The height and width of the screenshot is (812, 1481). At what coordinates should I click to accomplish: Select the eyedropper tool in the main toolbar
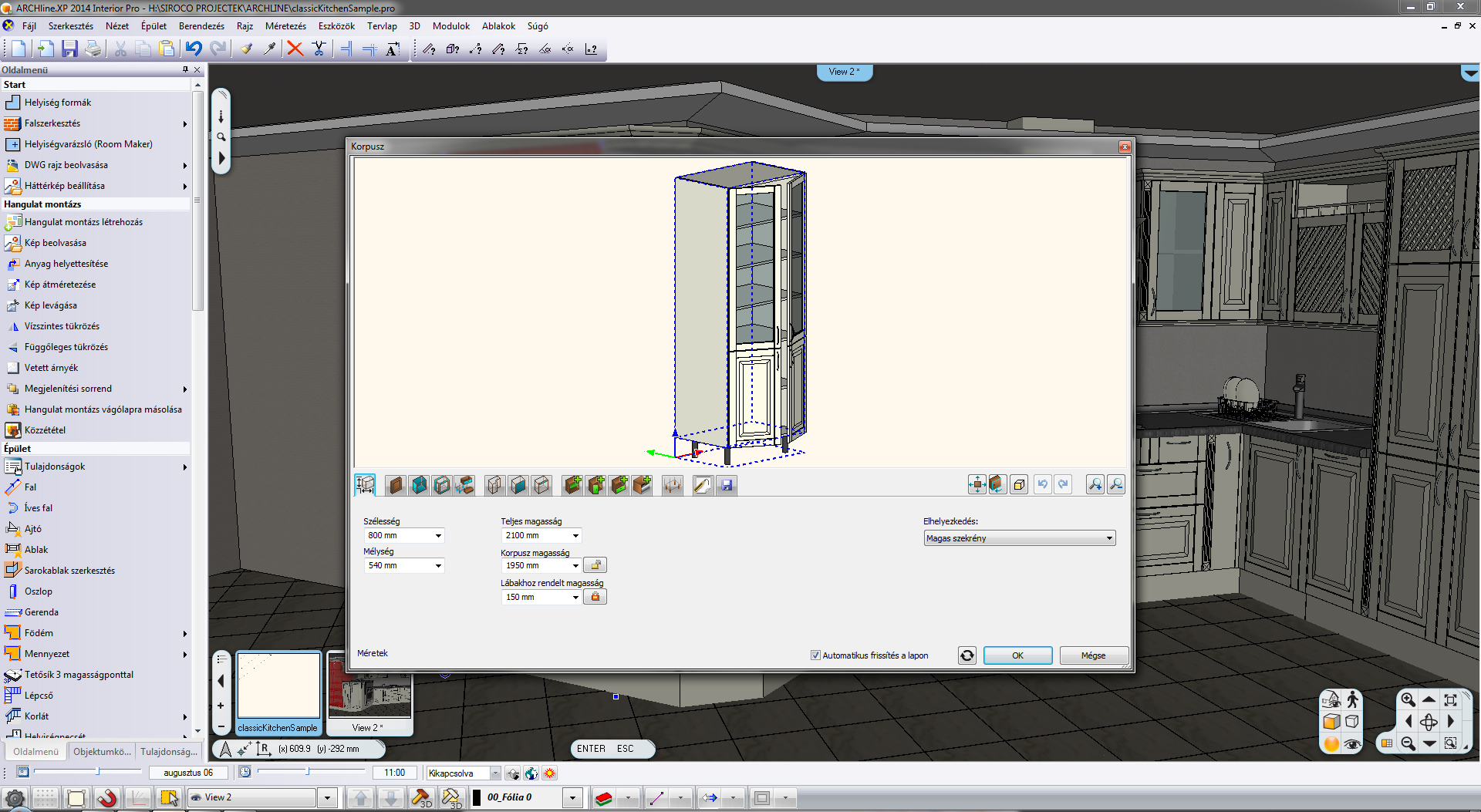click(269, 49)
